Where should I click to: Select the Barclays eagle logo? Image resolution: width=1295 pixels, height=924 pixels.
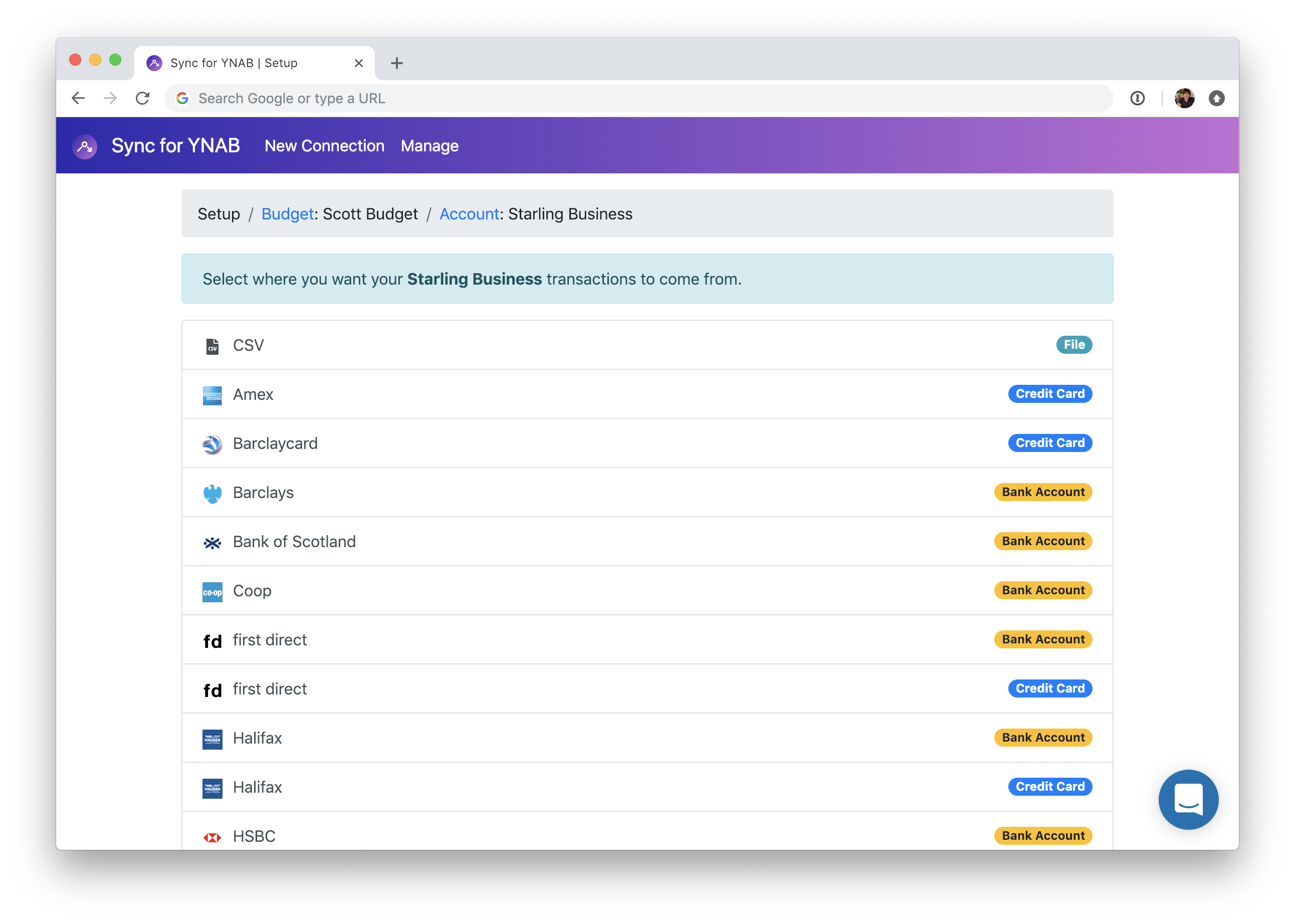[212, 493]
